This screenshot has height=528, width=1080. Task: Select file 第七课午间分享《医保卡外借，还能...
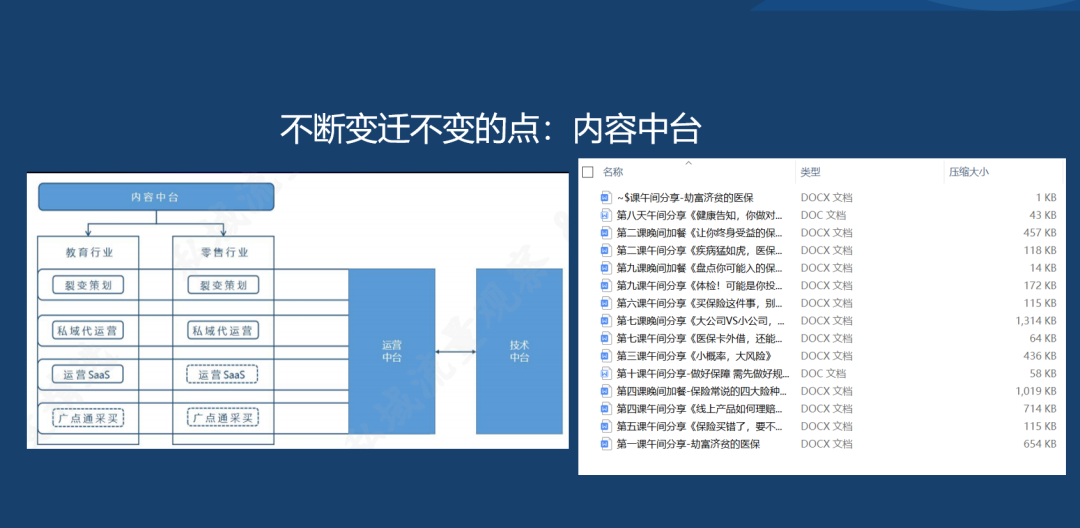coord(700,338)
